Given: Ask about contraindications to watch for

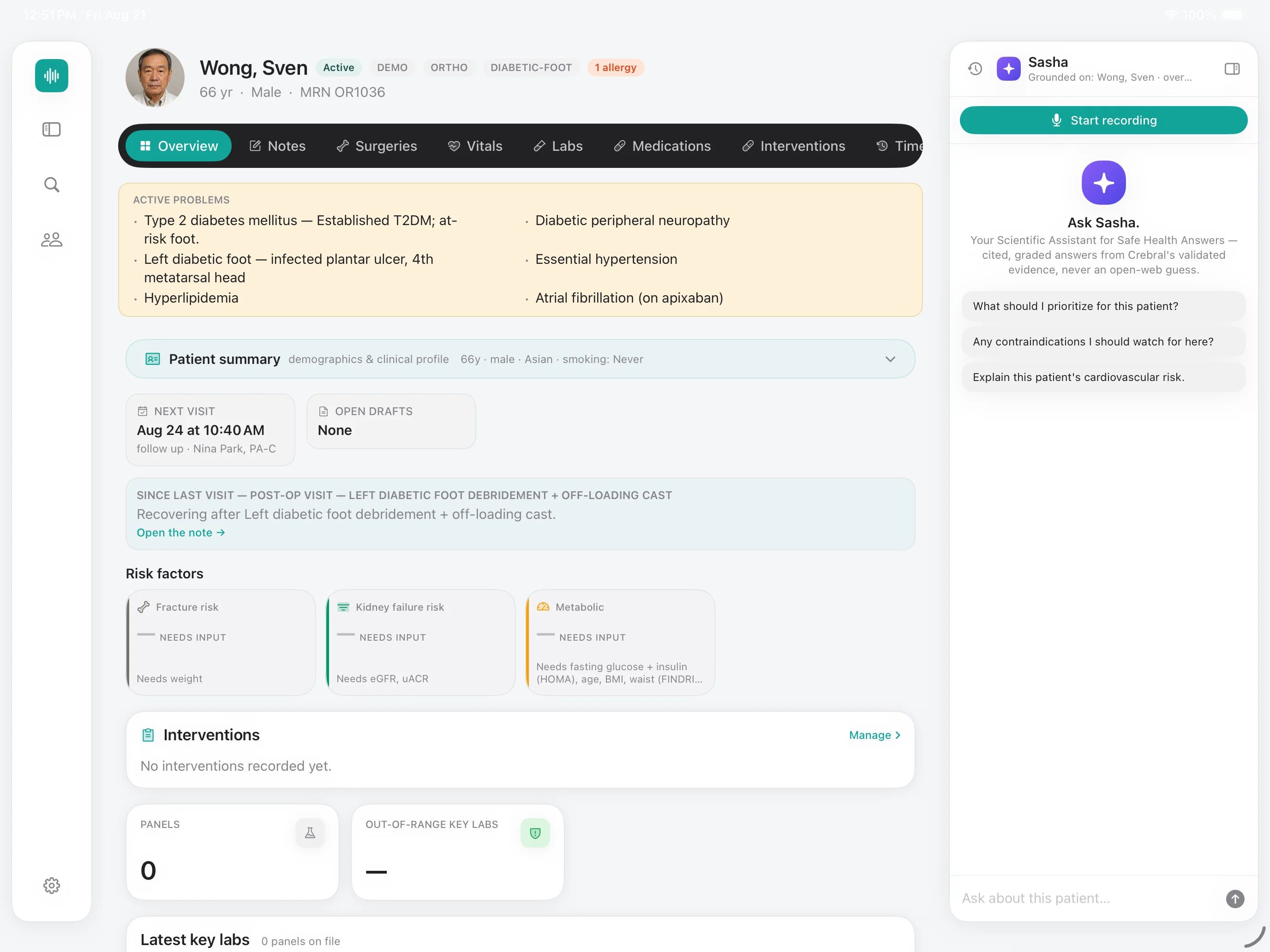Looking at the screenshot, I should point(1103,341).
